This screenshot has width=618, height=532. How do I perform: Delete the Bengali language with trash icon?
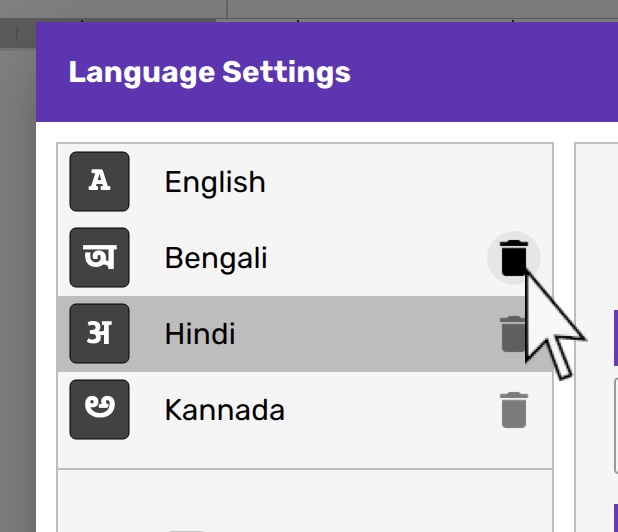click(513, 259)
